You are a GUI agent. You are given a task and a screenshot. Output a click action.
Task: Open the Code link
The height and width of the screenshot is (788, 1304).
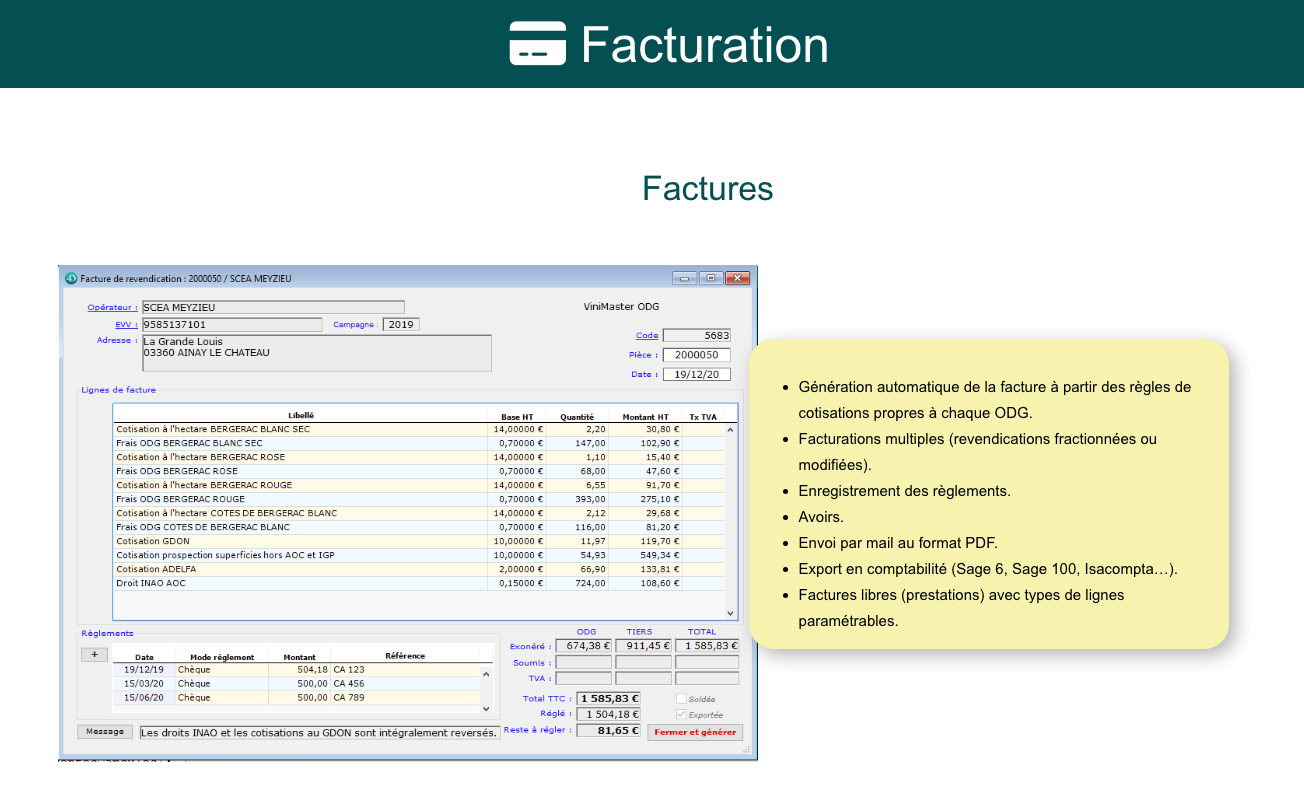647,336
